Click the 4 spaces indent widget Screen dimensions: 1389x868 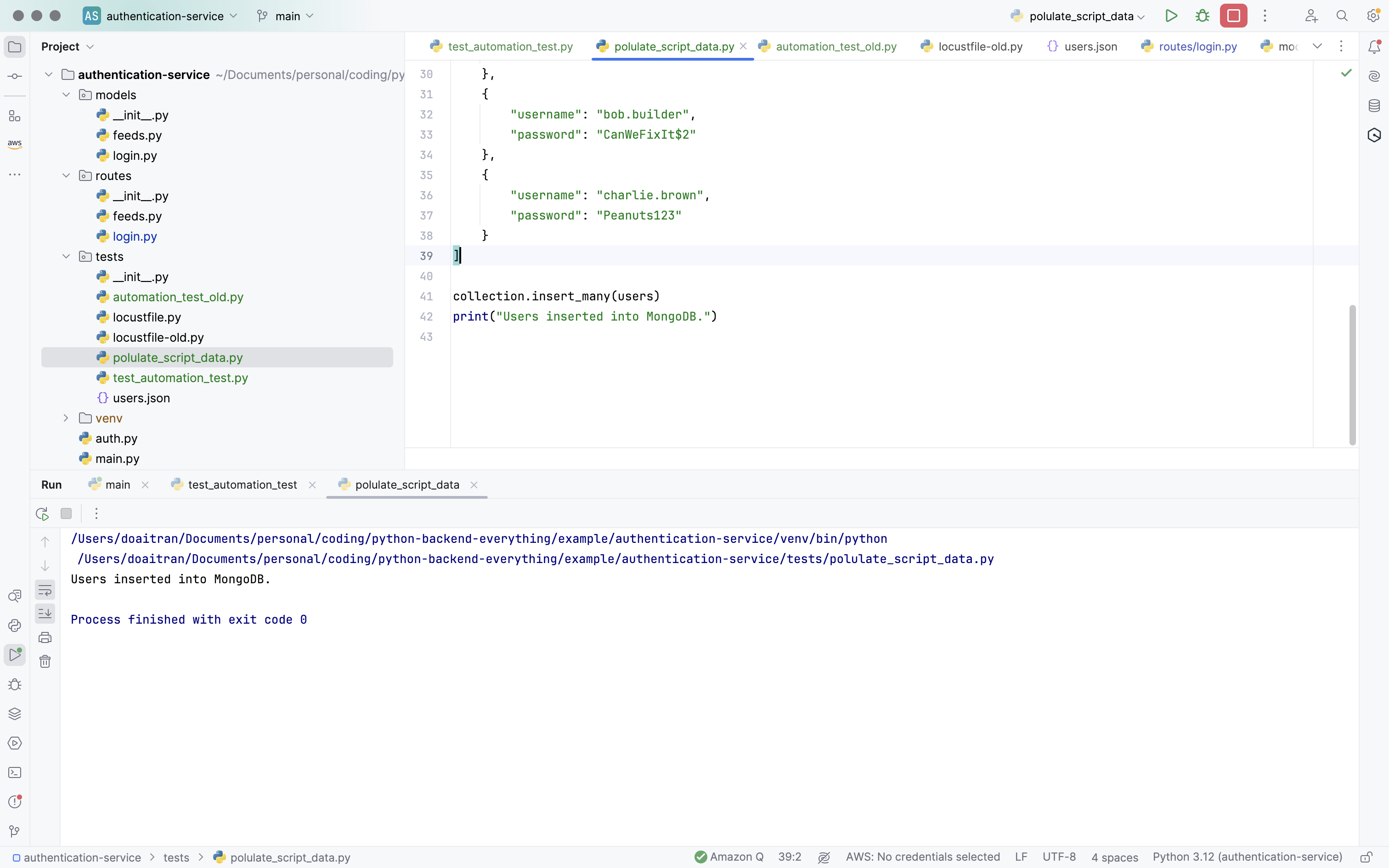coord(1115,858)
